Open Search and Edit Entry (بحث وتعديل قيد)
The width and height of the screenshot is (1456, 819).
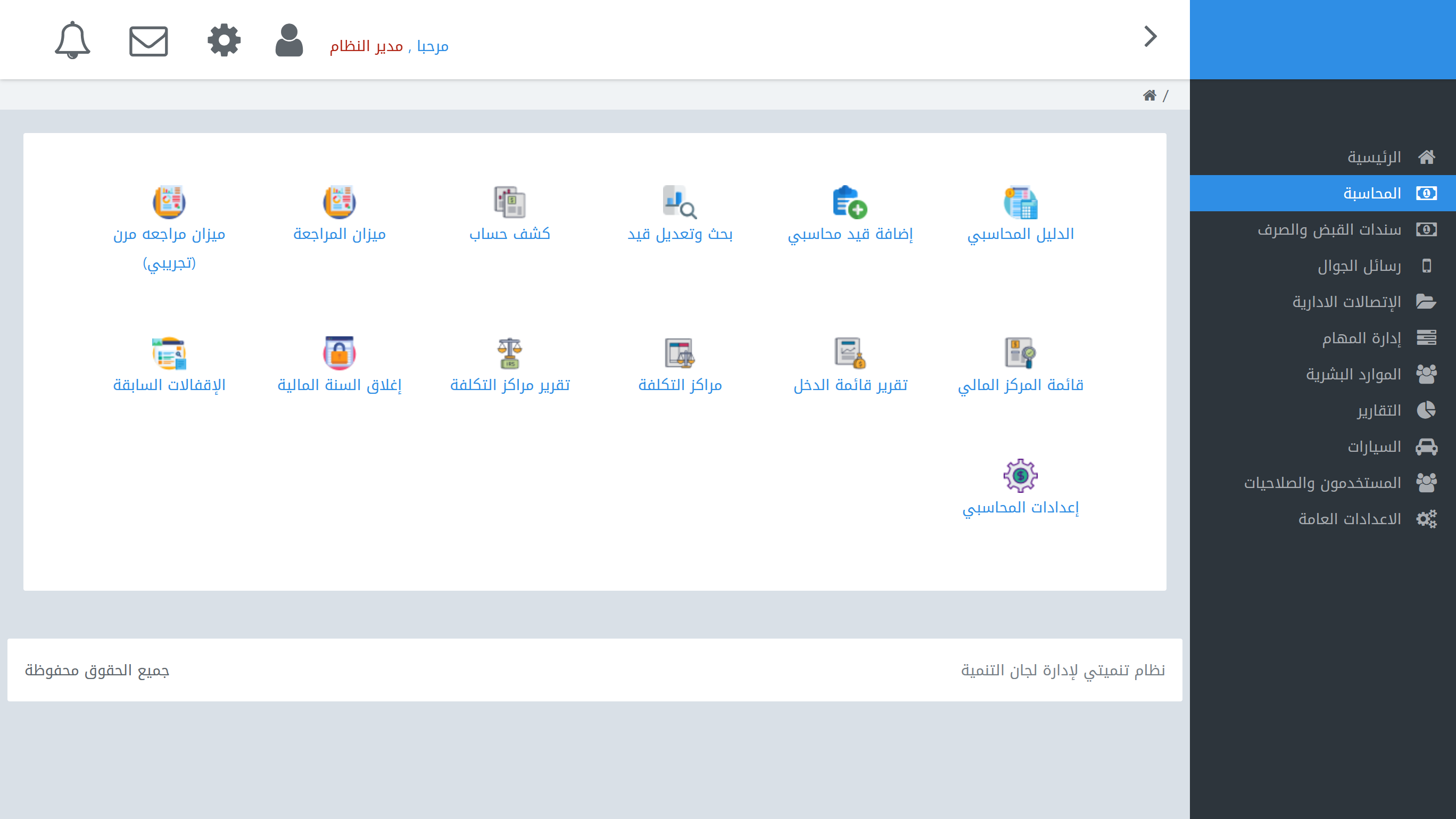(x=680, y=203)
